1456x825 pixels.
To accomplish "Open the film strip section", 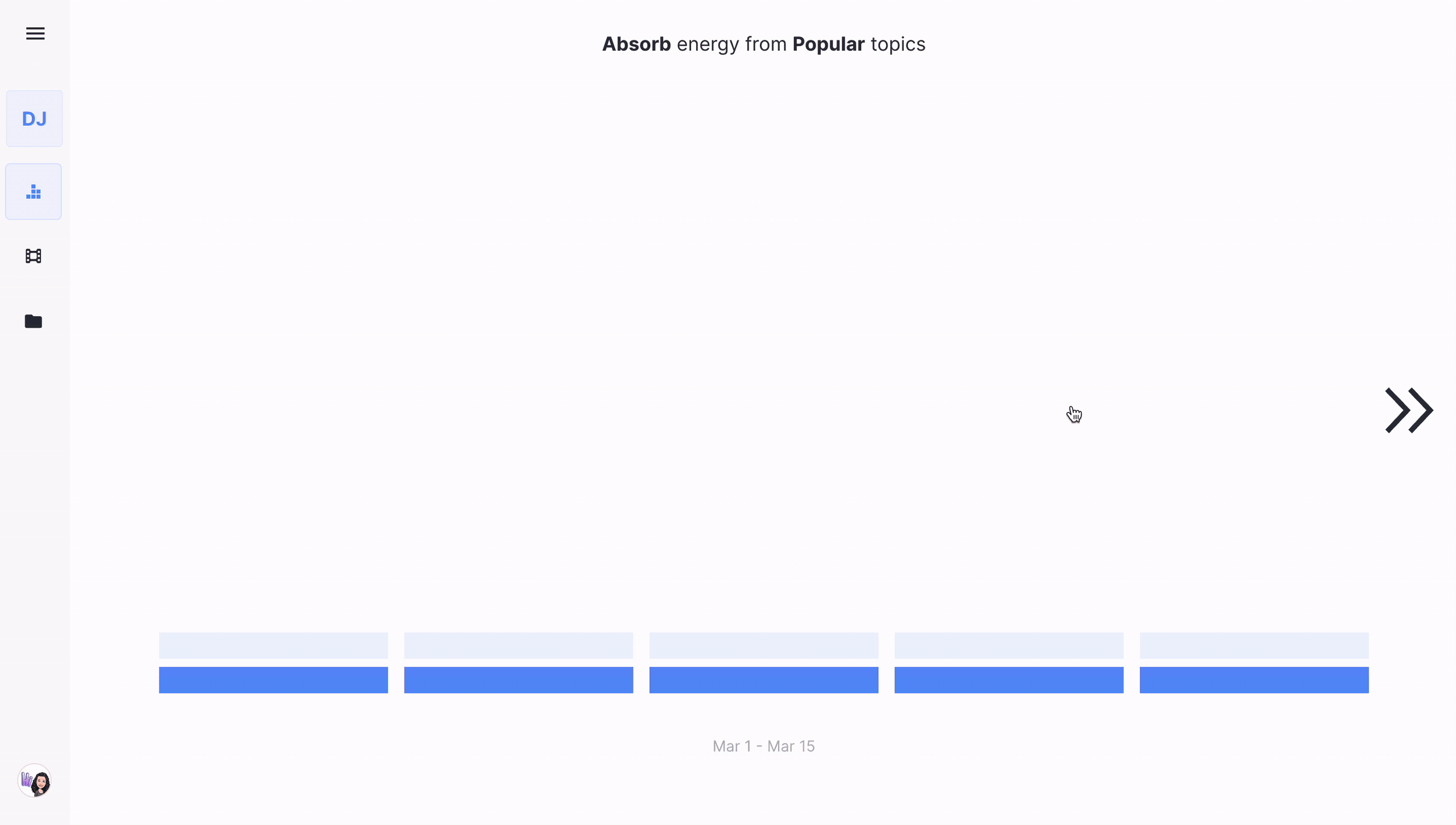I will [x=34, y=256].
